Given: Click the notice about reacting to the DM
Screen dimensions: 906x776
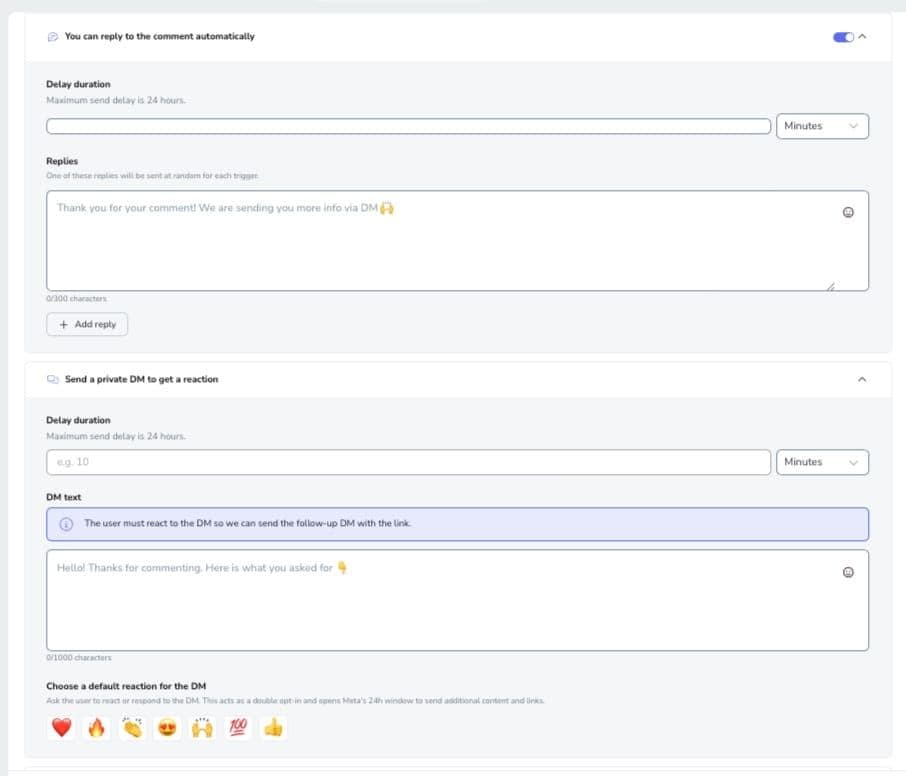Looking at the screenshot, I should 458,524.
